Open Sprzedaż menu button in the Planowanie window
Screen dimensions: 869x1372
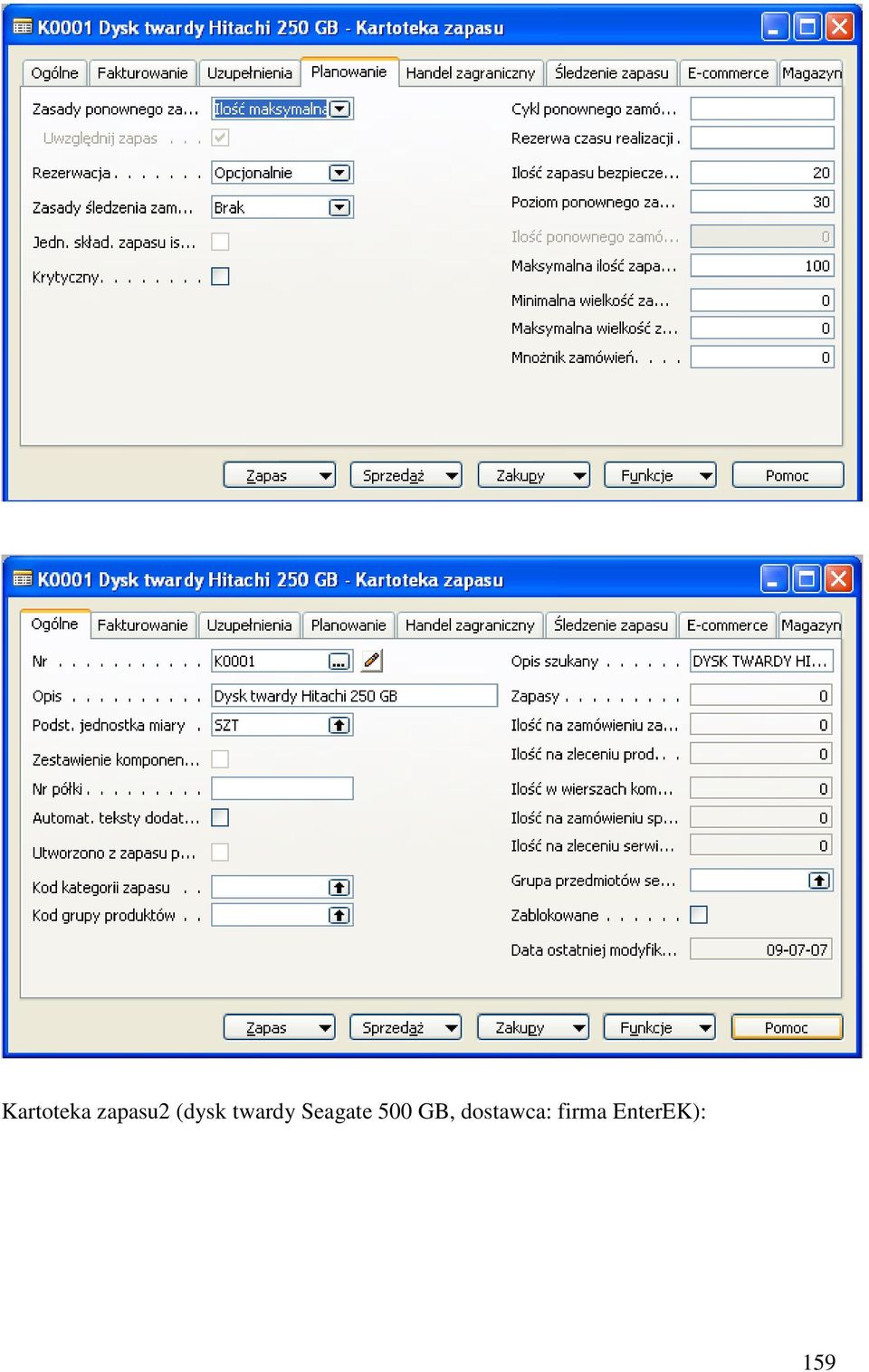point(406,475)
